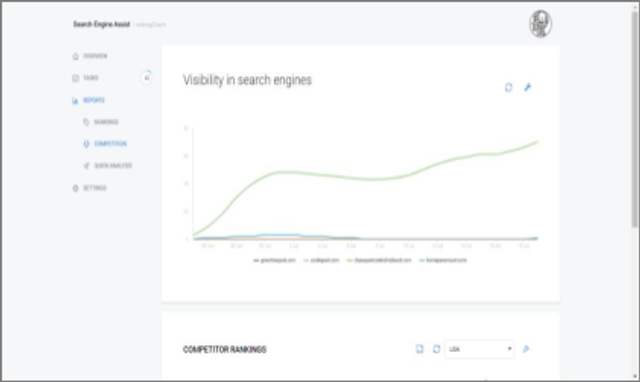The height and width of the screenshot is (382, 640).
Task: Refresh the Competitor Rankings table
Action: tap(436, 349)
